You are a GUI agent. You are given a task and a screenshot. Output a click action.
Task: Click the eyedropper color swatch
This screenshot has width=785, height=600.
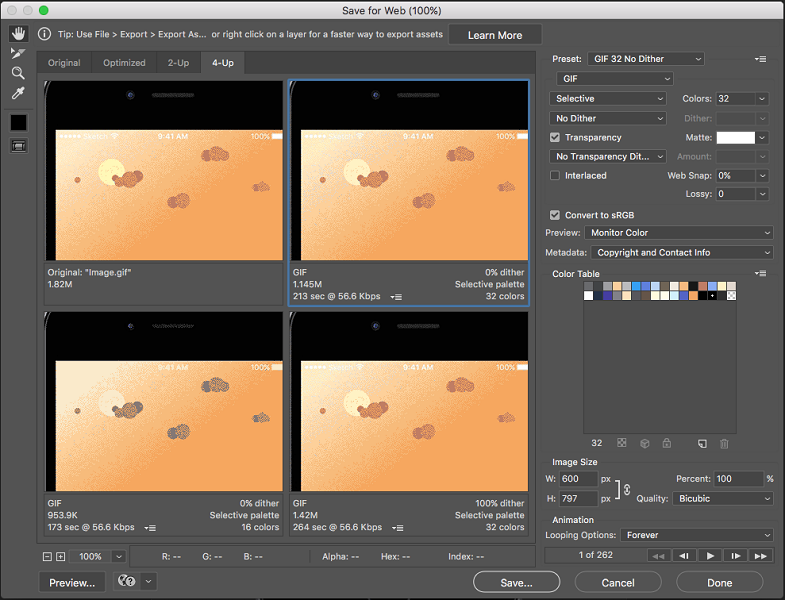pyautogui.click(x=18, y=122)
